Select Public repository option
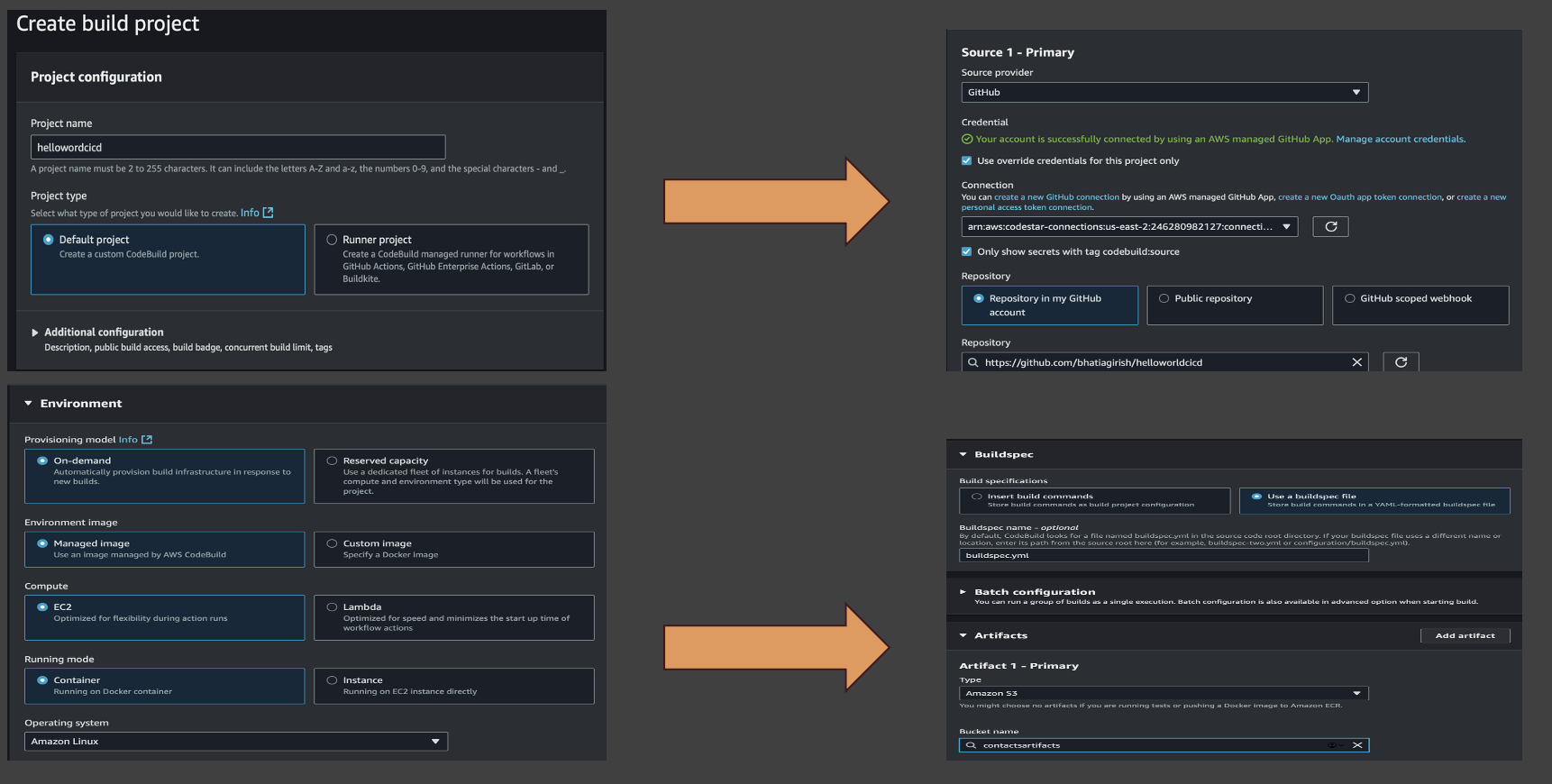Image resolution: width=1552 pixels, height=784 pixels. (1235, 305)
